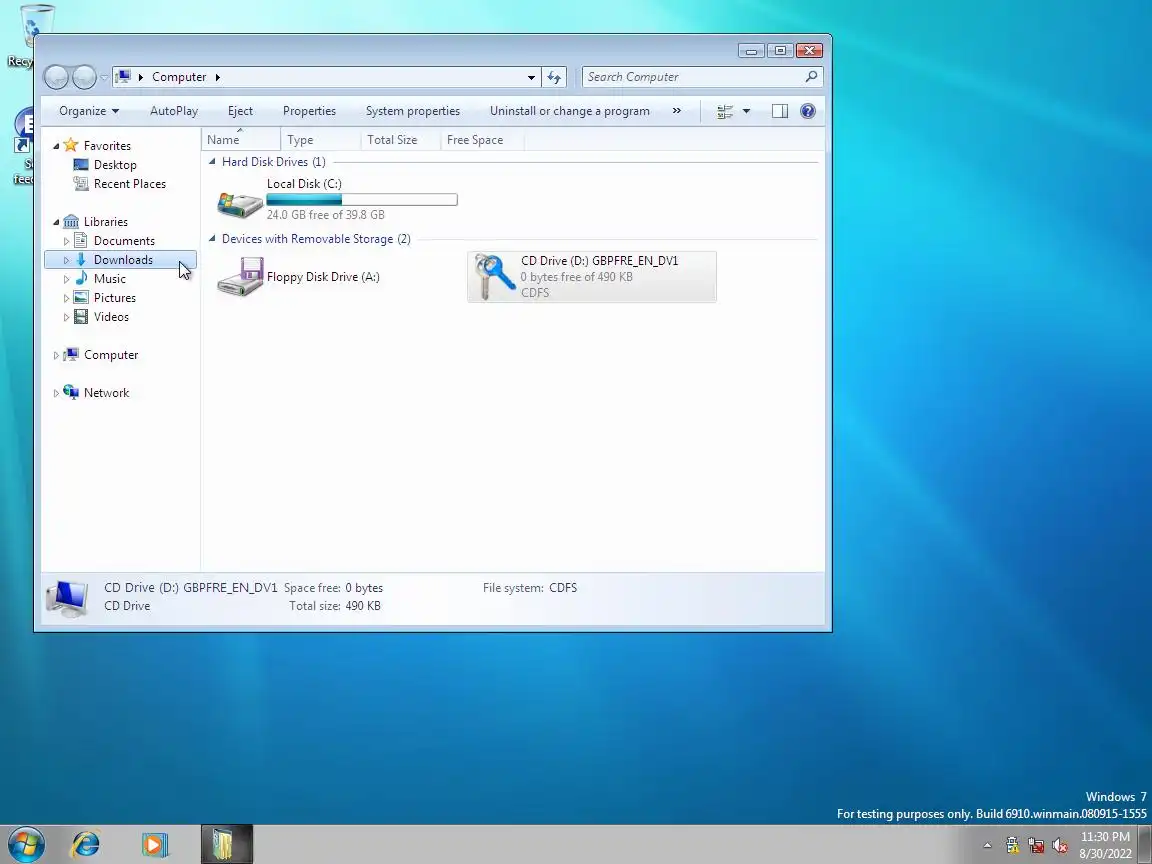Image resolution: width=1152 pixels, height=864 pixels.
Task: Sort by the Type column header
Action: pos(321,140)
